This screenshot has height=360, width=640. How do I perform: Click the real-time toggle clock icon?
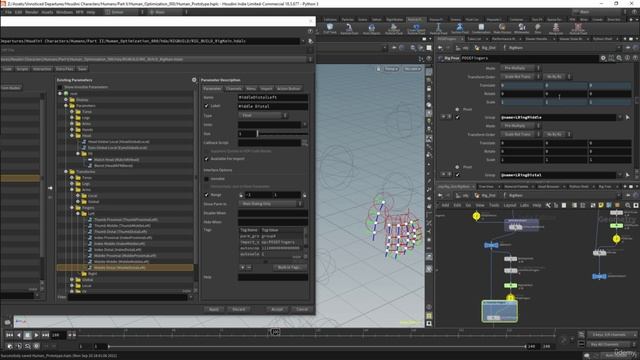click(10, 346)
